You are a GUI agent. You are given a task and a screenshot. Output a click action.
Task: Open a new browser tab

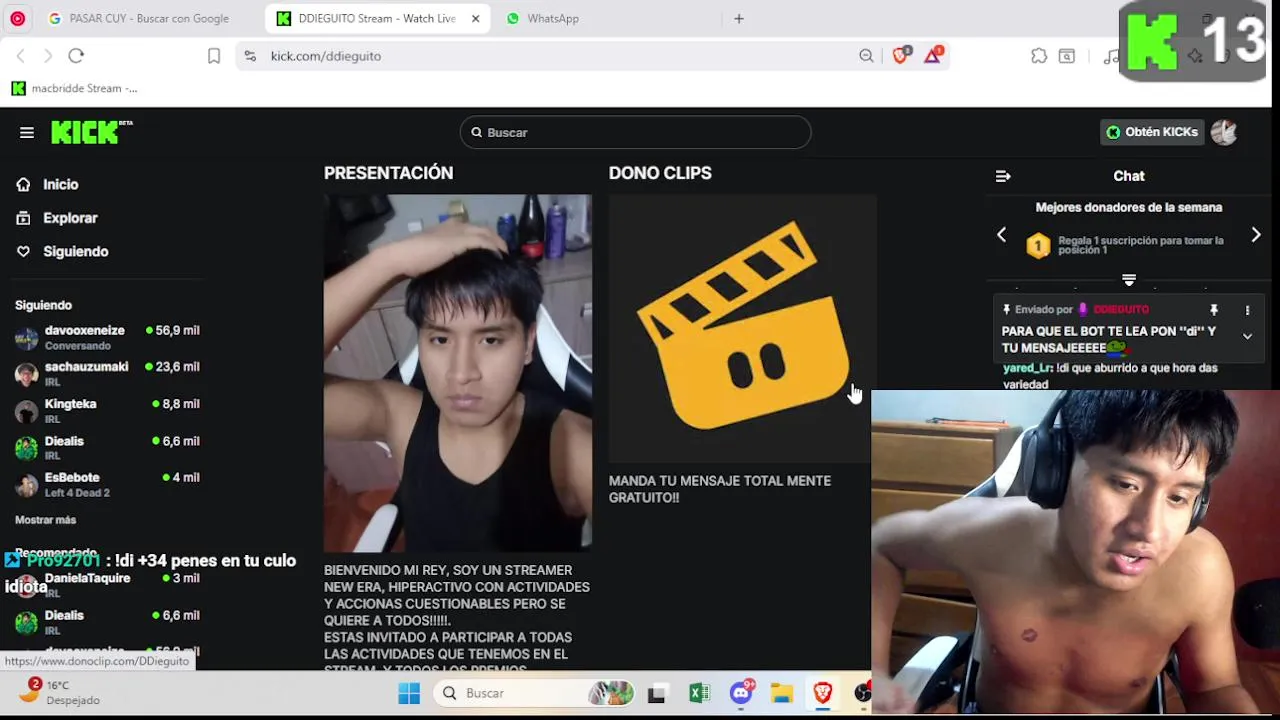(739, 18)
